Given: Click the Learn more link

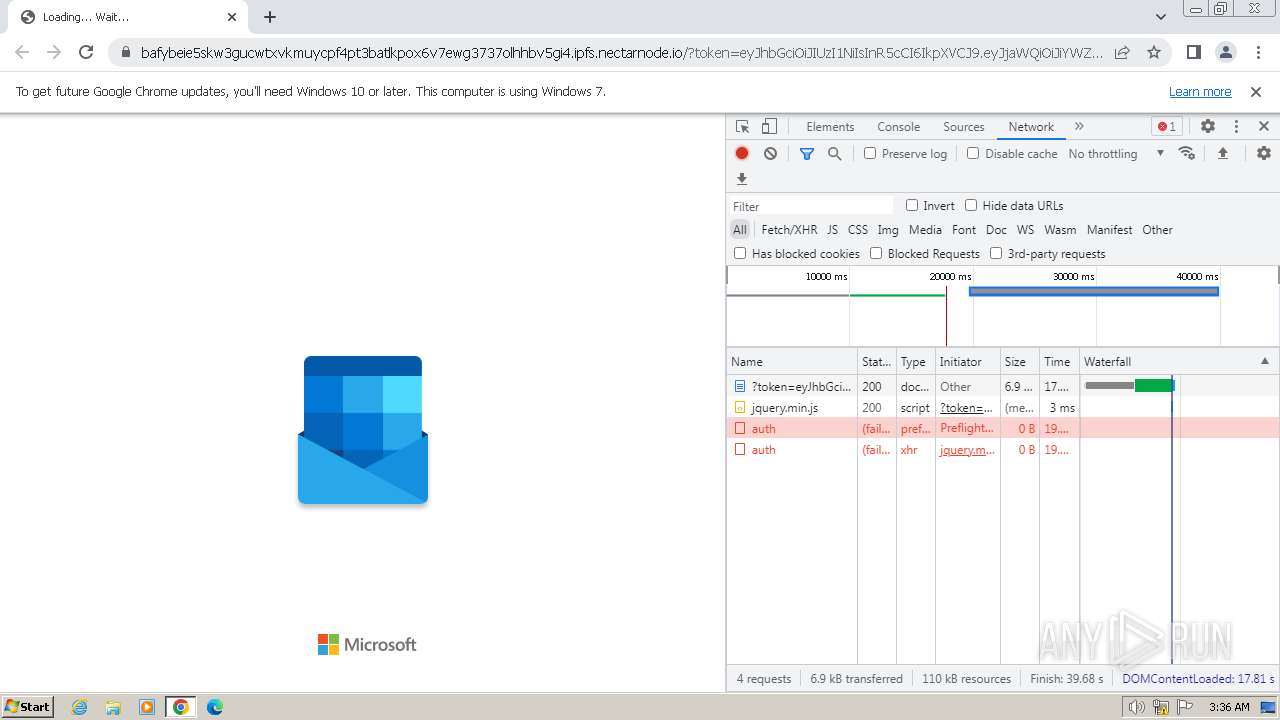Looking at the screenshot, I should click(x=1200, y=91).
